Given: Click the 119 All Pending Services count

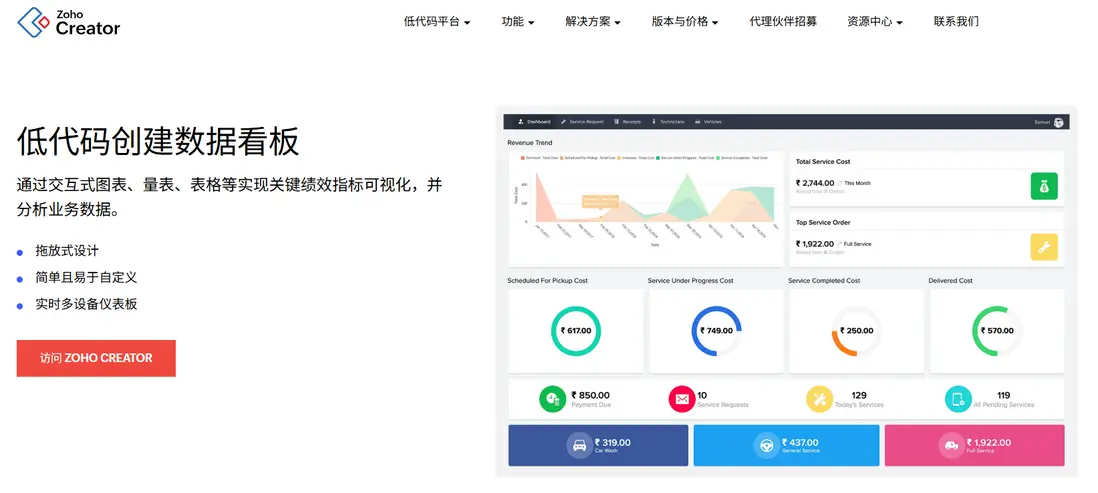Looking at the screenshot, I should (x=1003, y=395).
